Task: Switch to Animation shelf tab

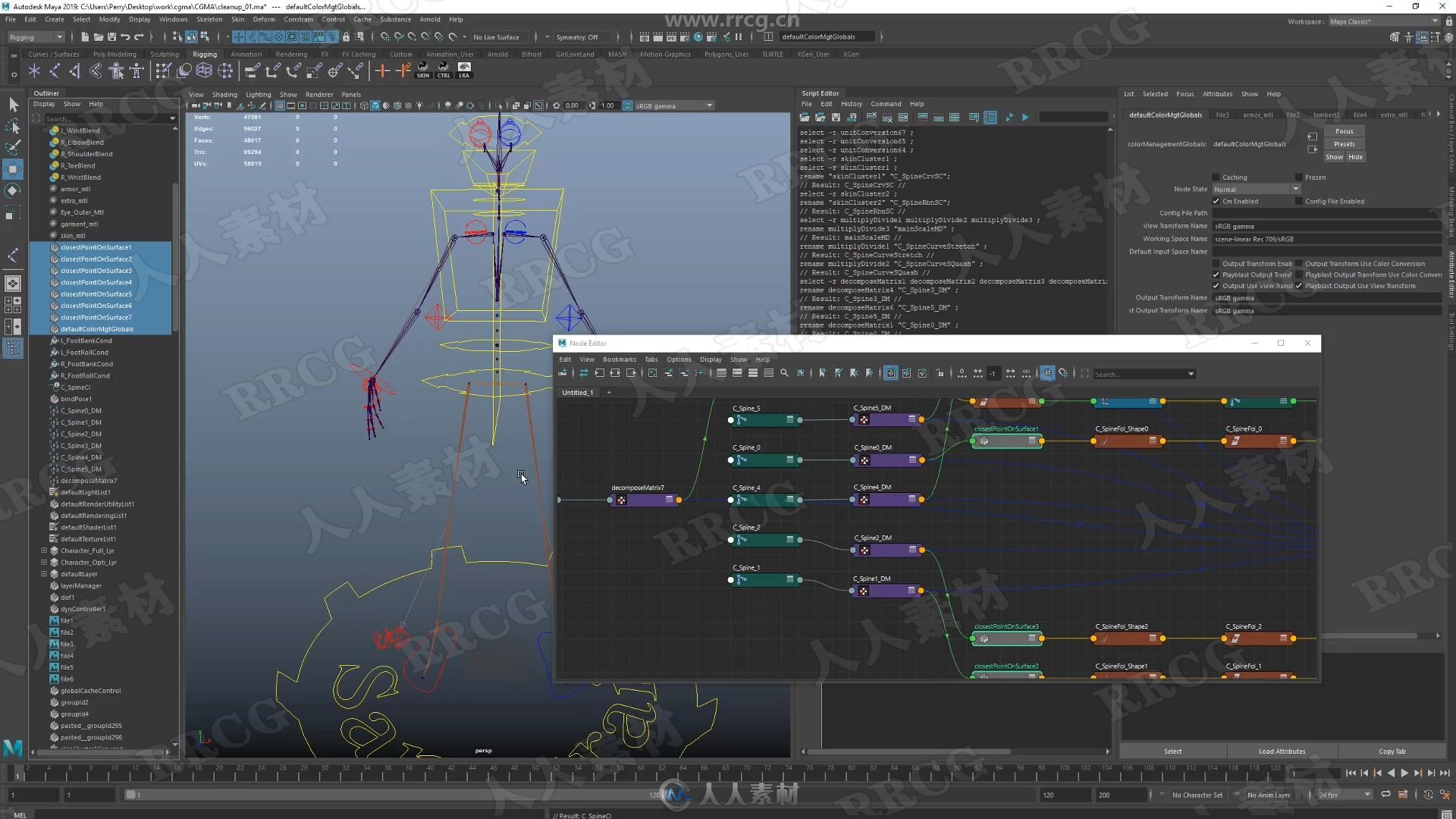Action: [x=246, y=55]
